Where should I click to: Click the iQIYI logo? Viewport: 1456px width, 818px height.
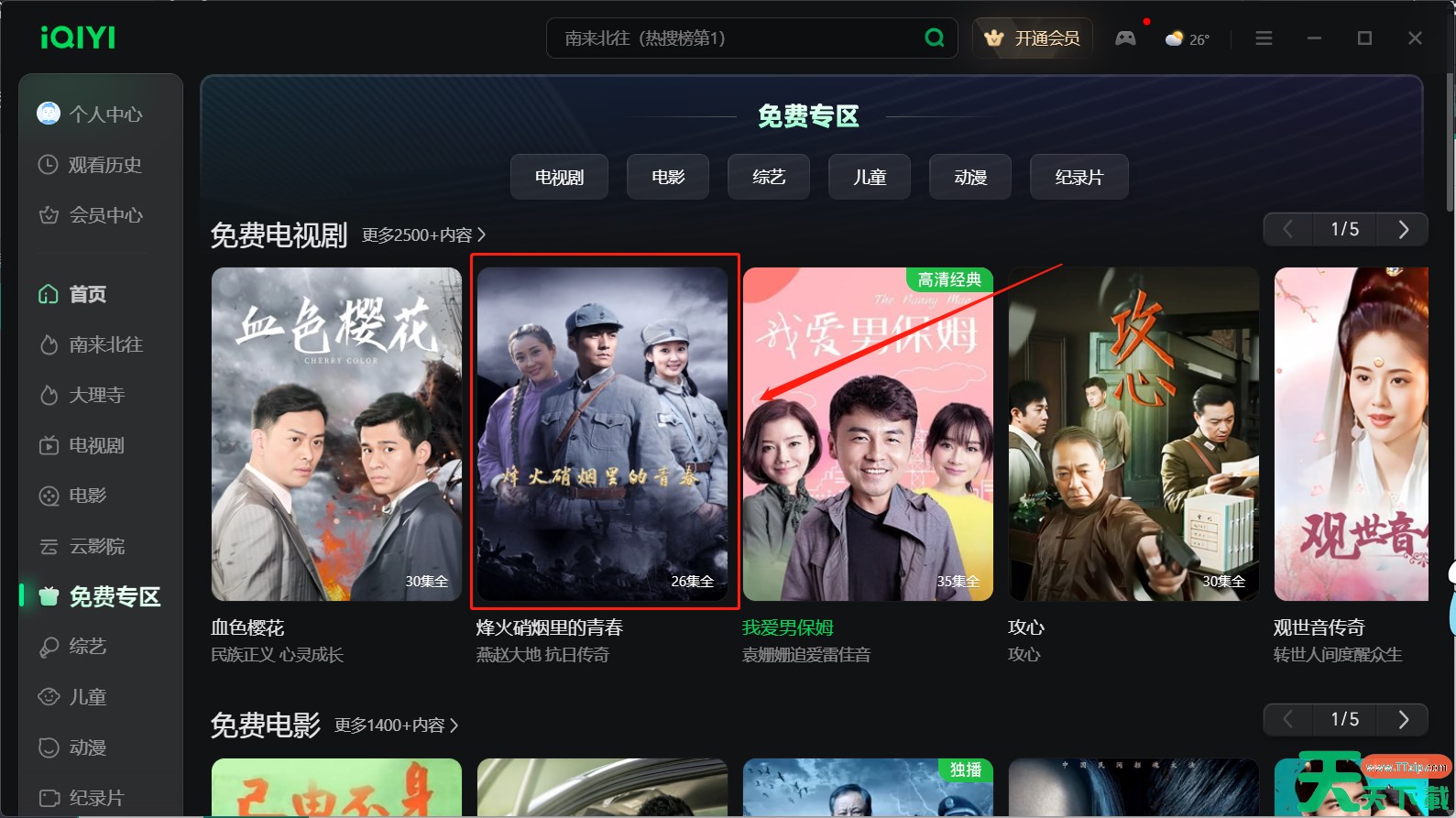click(78, 37)
